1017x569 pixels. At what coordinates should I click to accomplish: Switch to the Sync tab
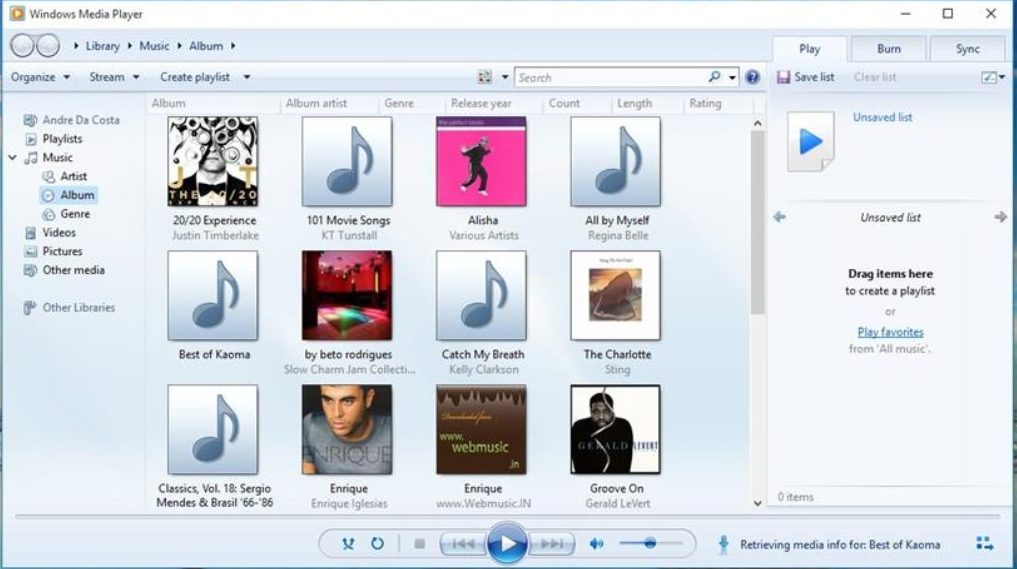coord(968,49)
